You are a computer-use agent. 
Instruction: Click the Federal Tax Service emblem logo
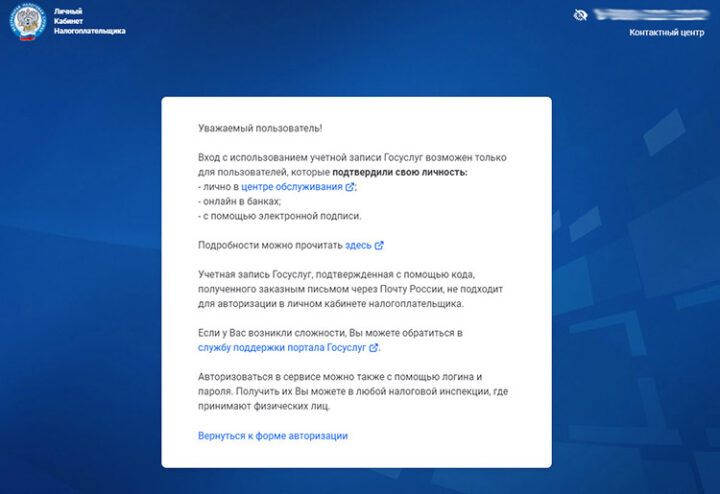point(26,22)
